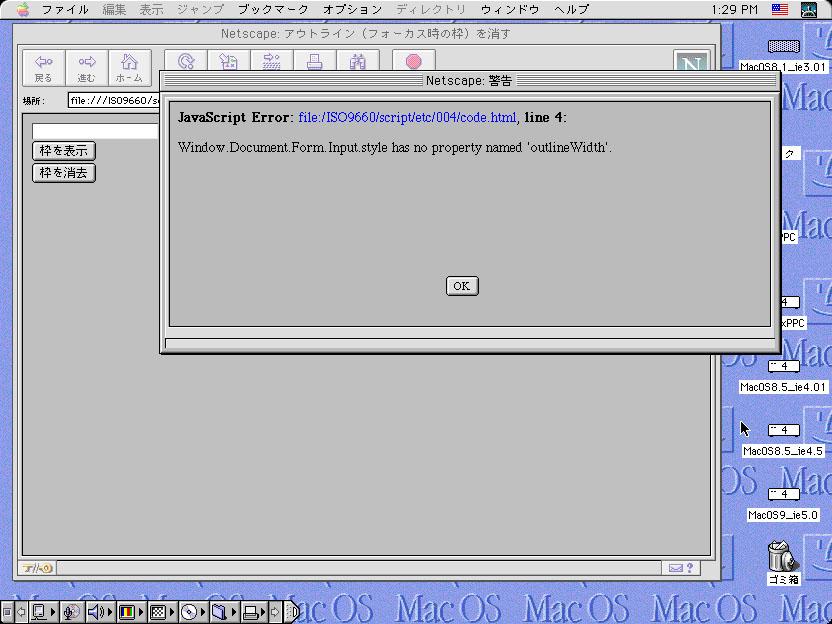Select the ゴミ箱 trash icon

pos(783,562)
